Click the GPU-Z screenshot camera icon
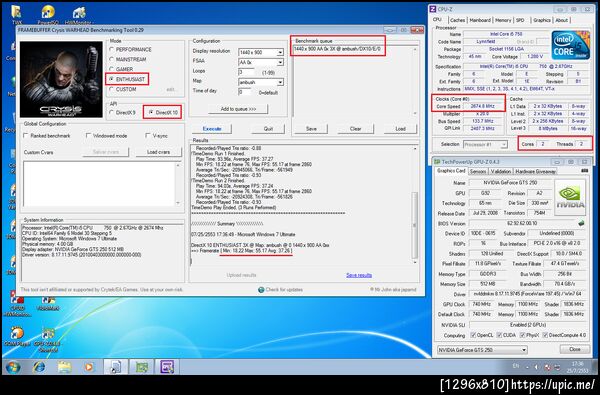 (x=584, y=171)
